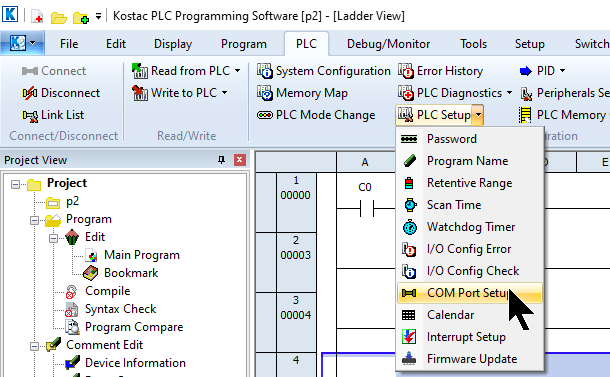The width and height of the screenshot is (610, 377).
Task: Create new project from quick access icon
Action: [x=37, y=17]
